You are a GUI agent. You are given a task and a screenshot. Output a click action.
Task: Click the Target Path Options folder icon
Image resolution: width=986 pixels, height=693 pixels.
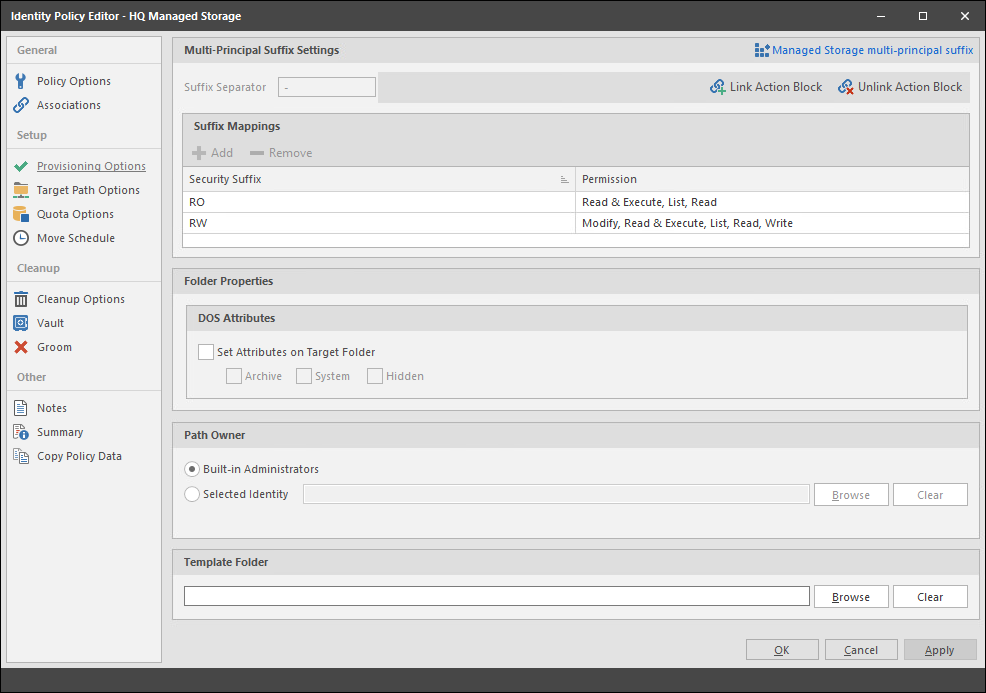21,190
